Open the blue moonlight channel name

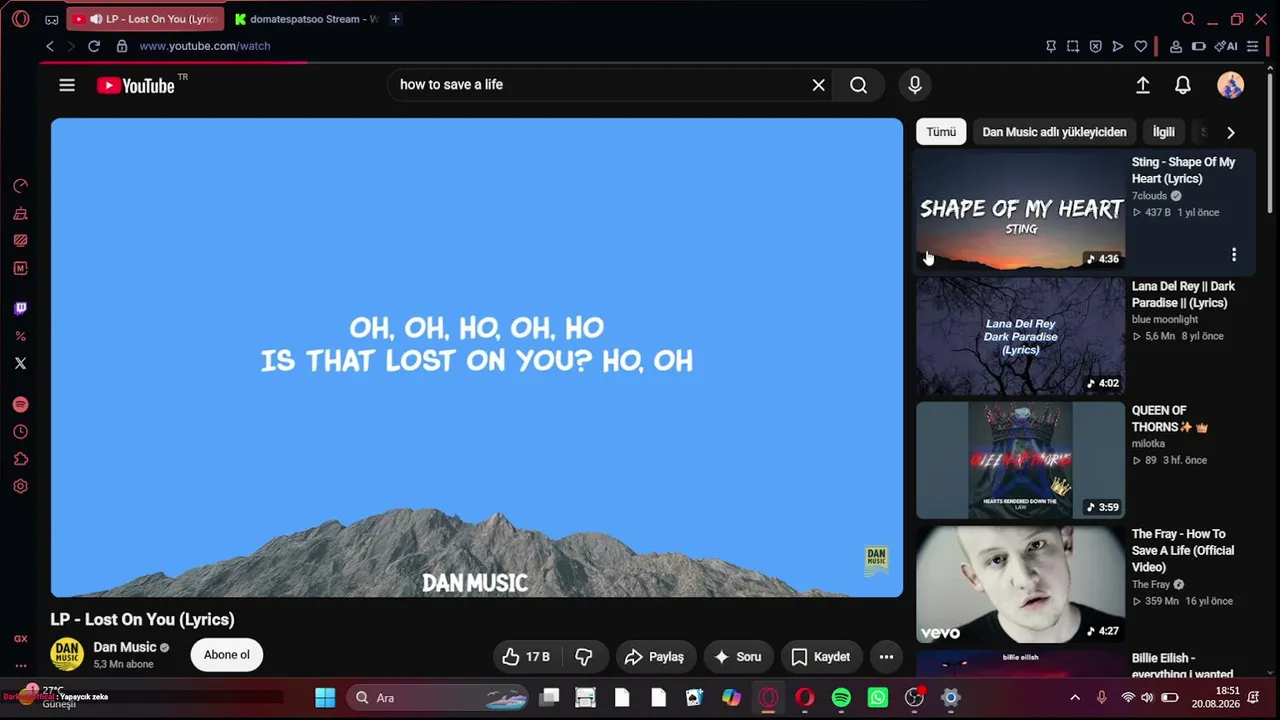(x=1165, y=320)
